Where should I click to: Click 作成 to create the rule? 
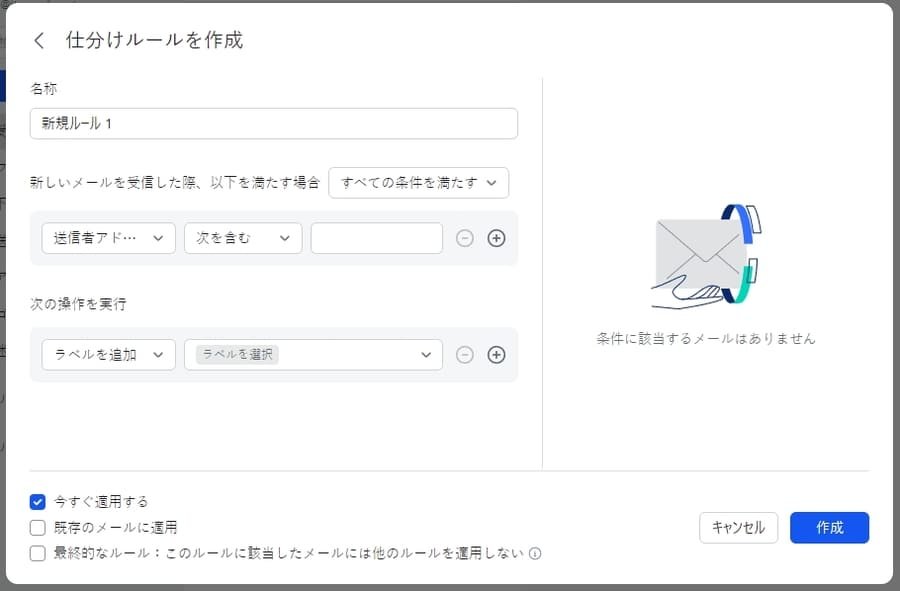click(829, 528)
